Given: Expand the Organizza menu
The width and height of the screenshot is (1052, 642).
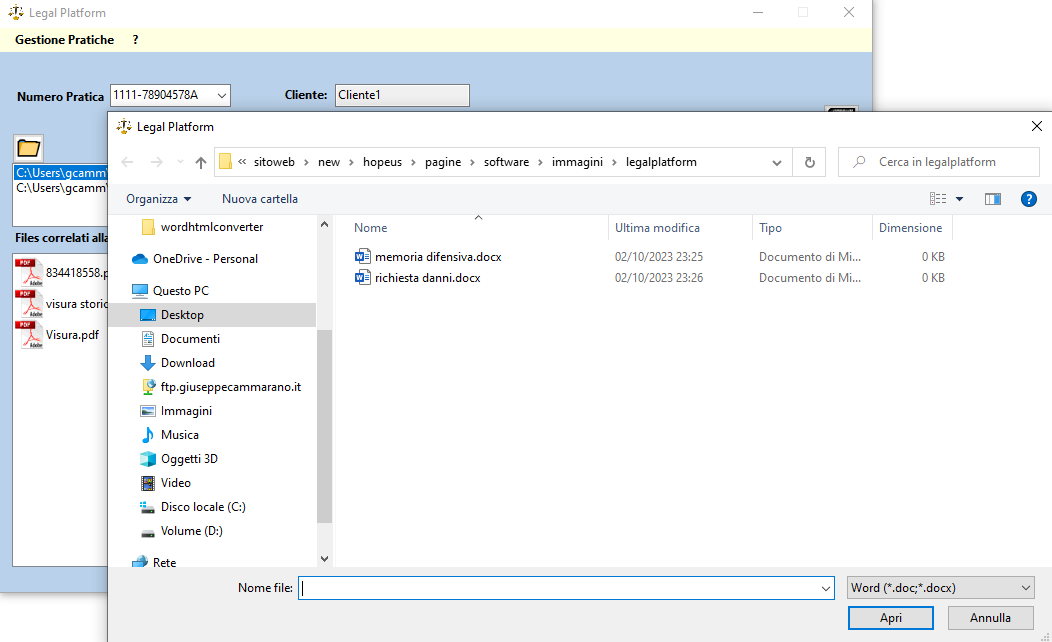Looking at the screenshot, I should (x=158, y=199).
